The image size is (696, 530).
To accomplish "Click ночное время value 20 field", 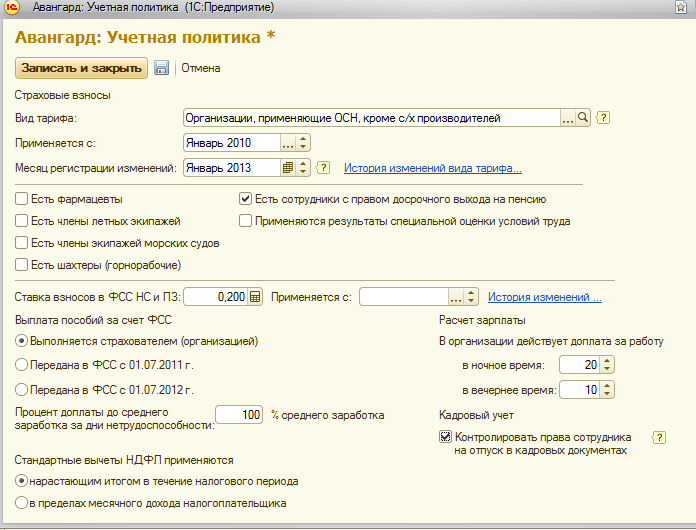I will 580,365.
